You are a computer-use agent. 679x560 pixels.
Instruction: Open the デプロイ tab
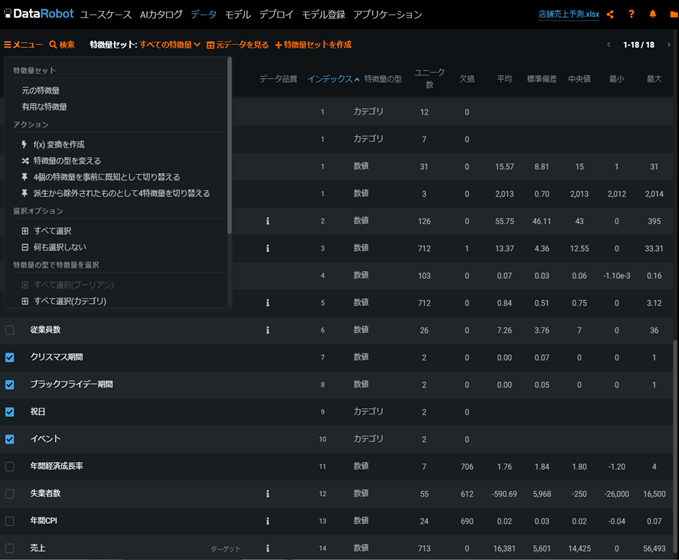click(276, 14)
